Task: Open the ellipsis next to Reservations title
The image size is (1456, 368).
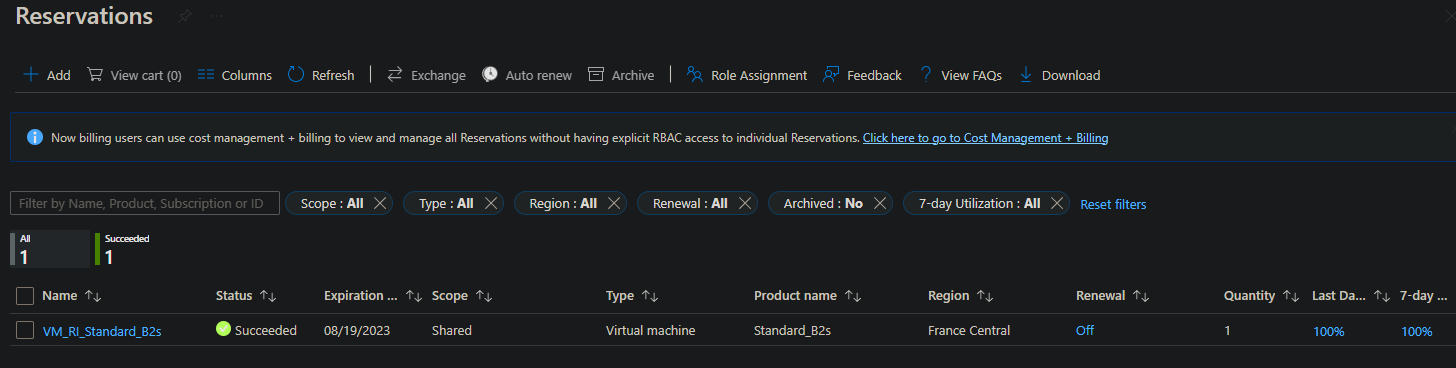Action: pos(217,17)
